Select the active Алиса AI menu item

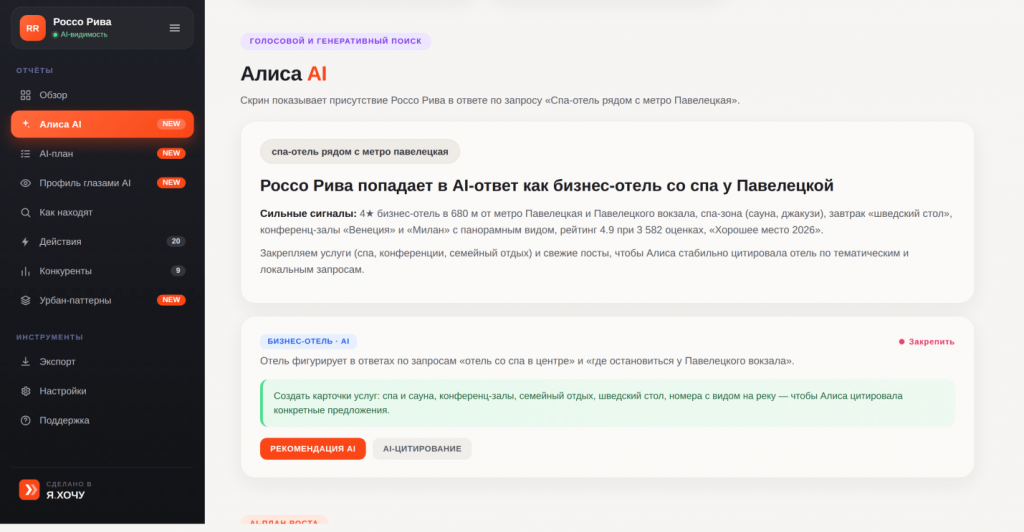pos(103,124)
